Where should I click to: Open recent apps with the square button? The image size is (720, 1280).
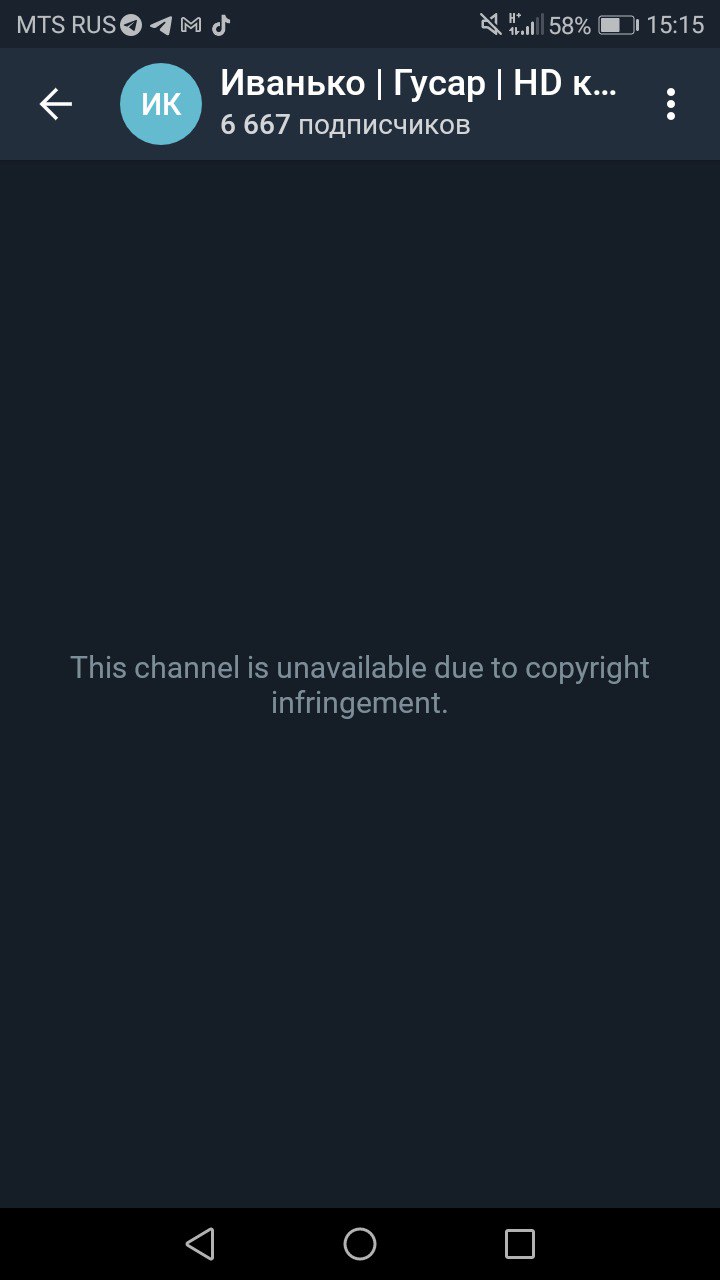tap(520, 1244)
